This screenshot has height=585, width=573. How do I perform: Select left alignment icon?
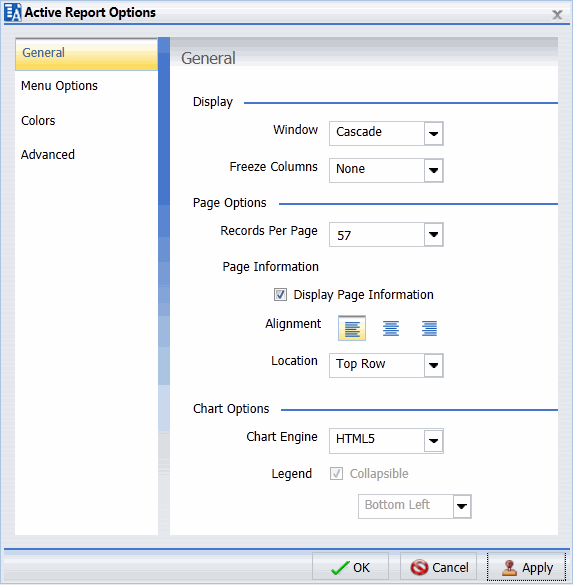(352, 328)
